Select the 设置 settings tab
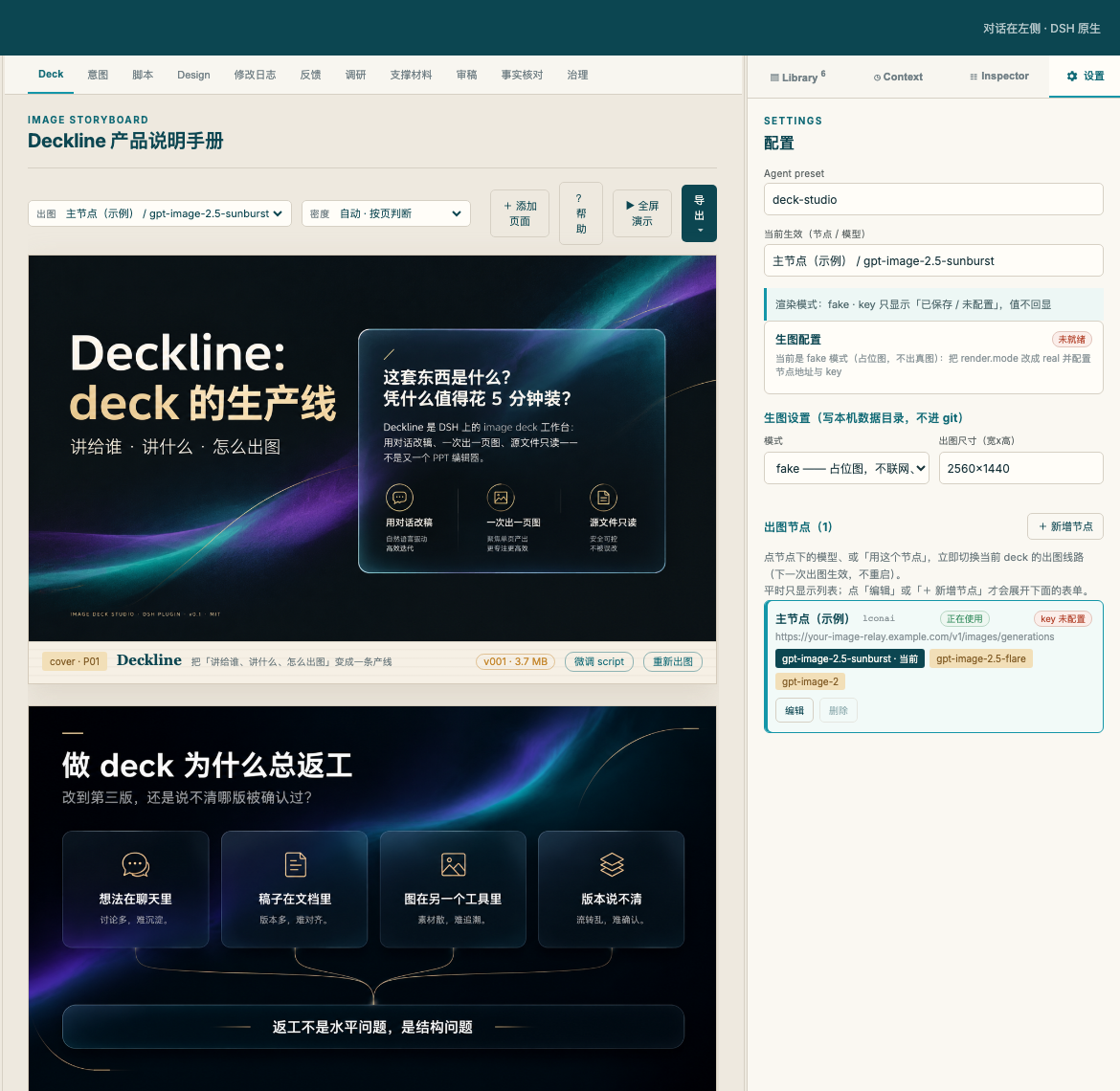 pos(1085,77)
